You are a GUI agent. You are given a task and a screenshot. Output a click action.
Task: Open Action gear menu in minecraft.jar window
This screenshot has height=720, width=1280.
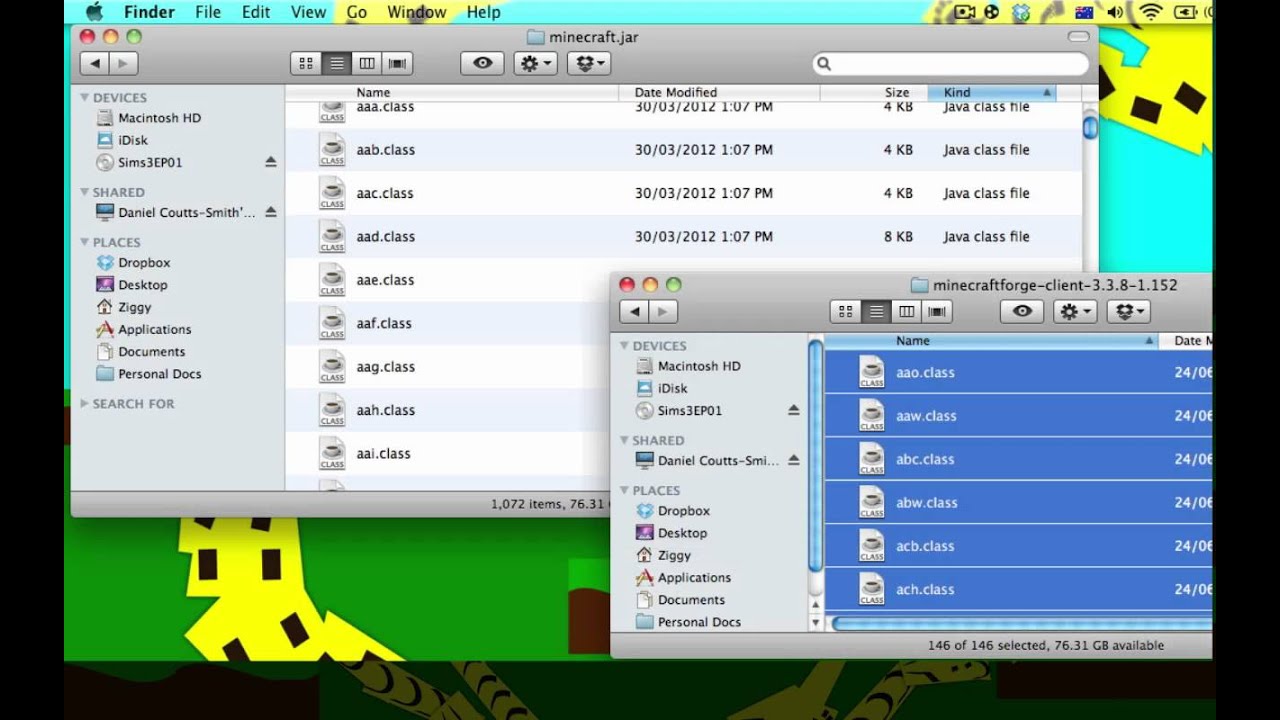pyautogui.click(x=536, y=63)
